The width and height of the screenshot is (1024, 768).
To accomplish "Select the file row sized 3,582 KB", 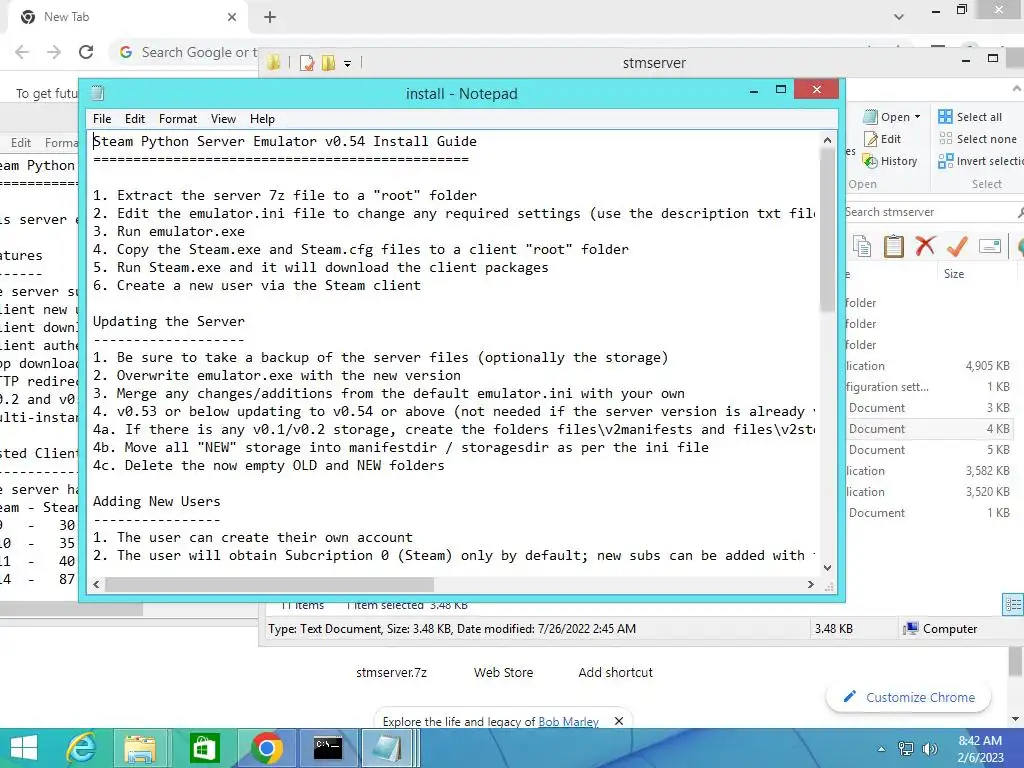I will [929, 471].
